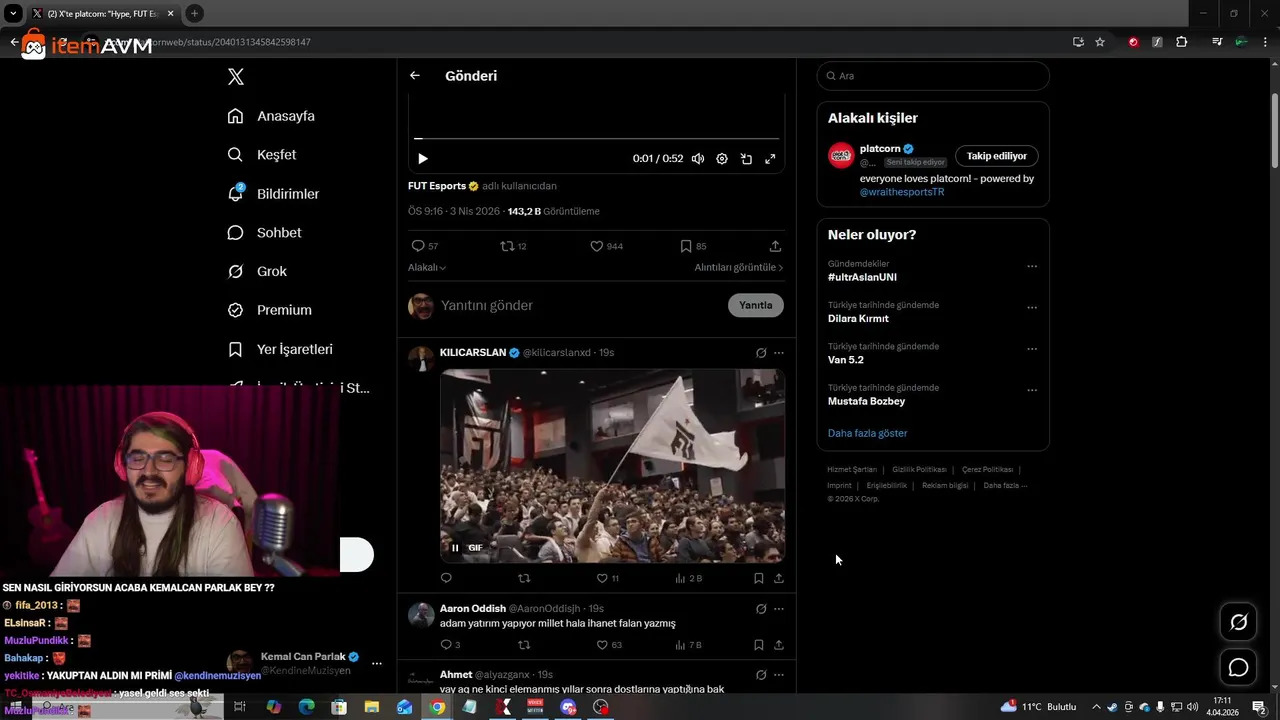
Task: Open more options for Van 5.2 trend
Action: click(1032, 349)
